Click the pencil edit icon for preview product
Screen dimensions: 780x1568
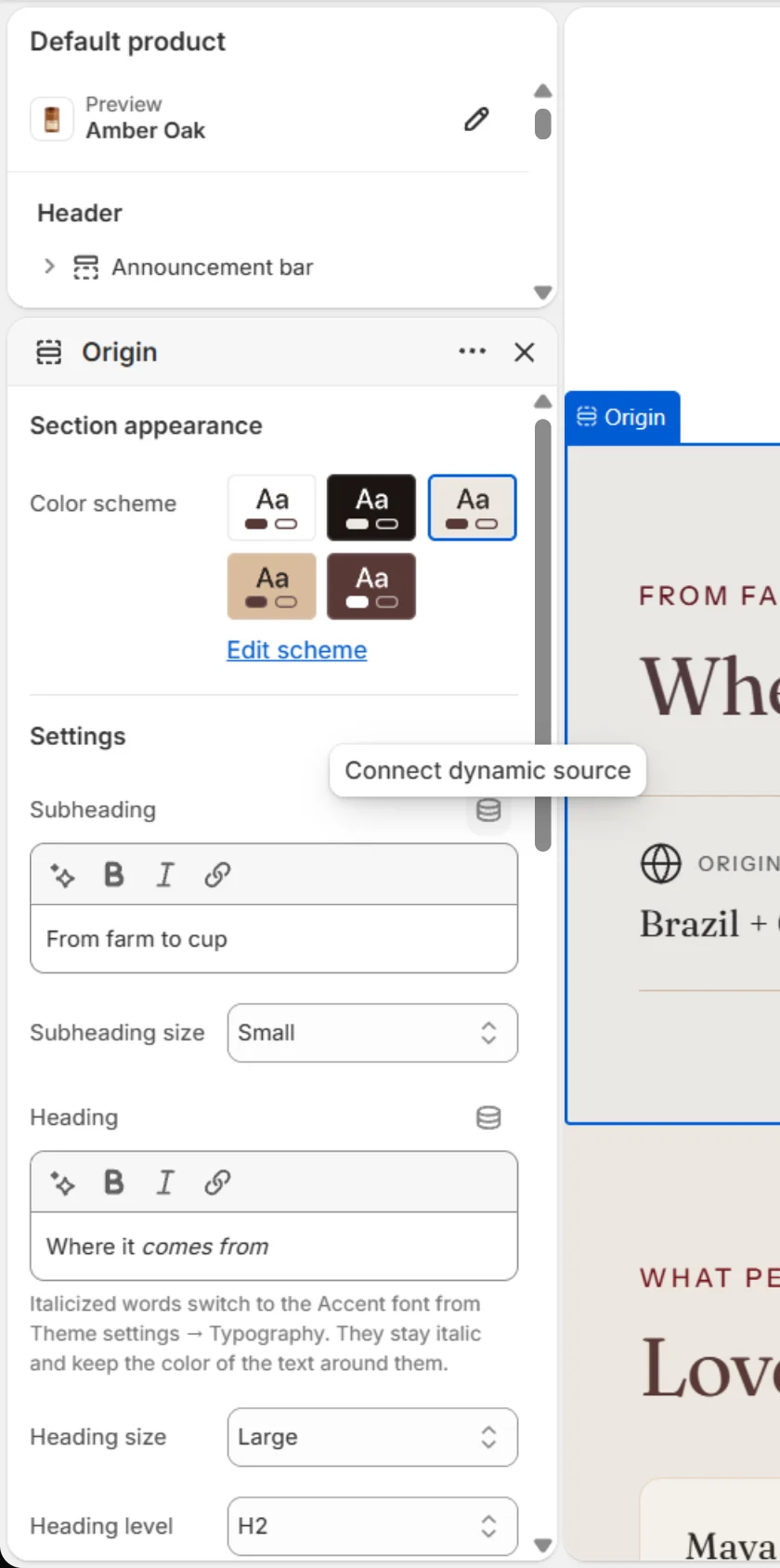[x=476, y=119]
